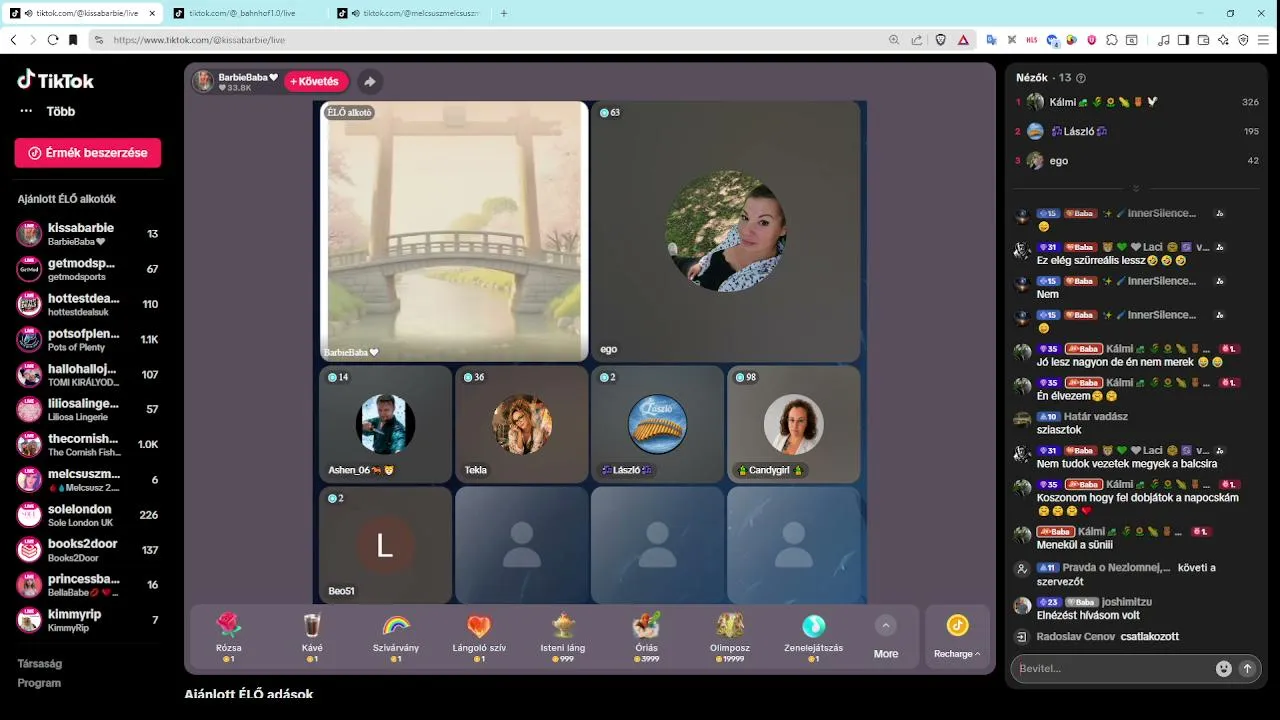The height and width of the screenshot is (720, 1280).
Task: Send the Szivárvány rainbow gift
Action: [x=396, y=637]
